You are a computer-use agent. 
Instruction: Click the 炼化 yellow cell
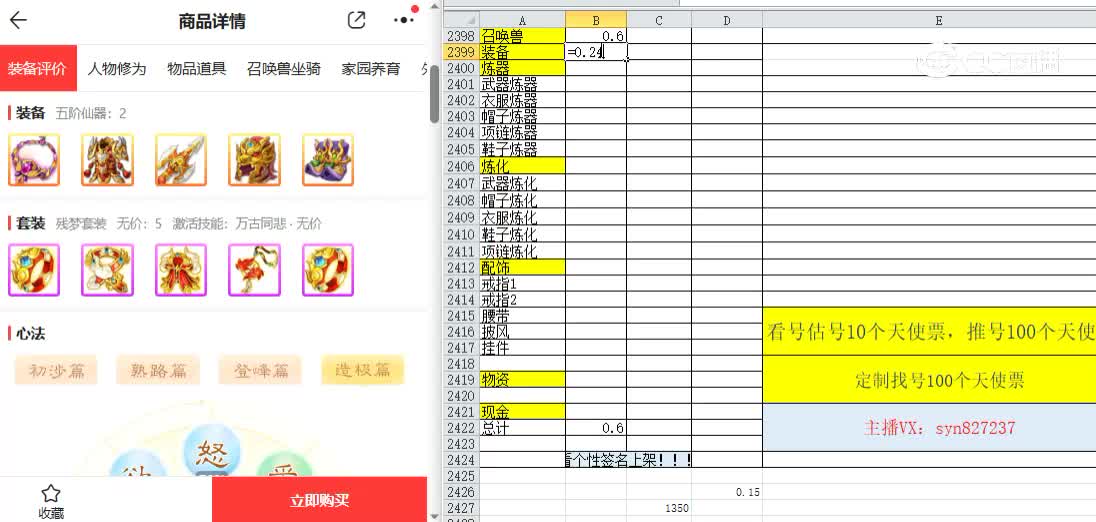pos(522,166)
